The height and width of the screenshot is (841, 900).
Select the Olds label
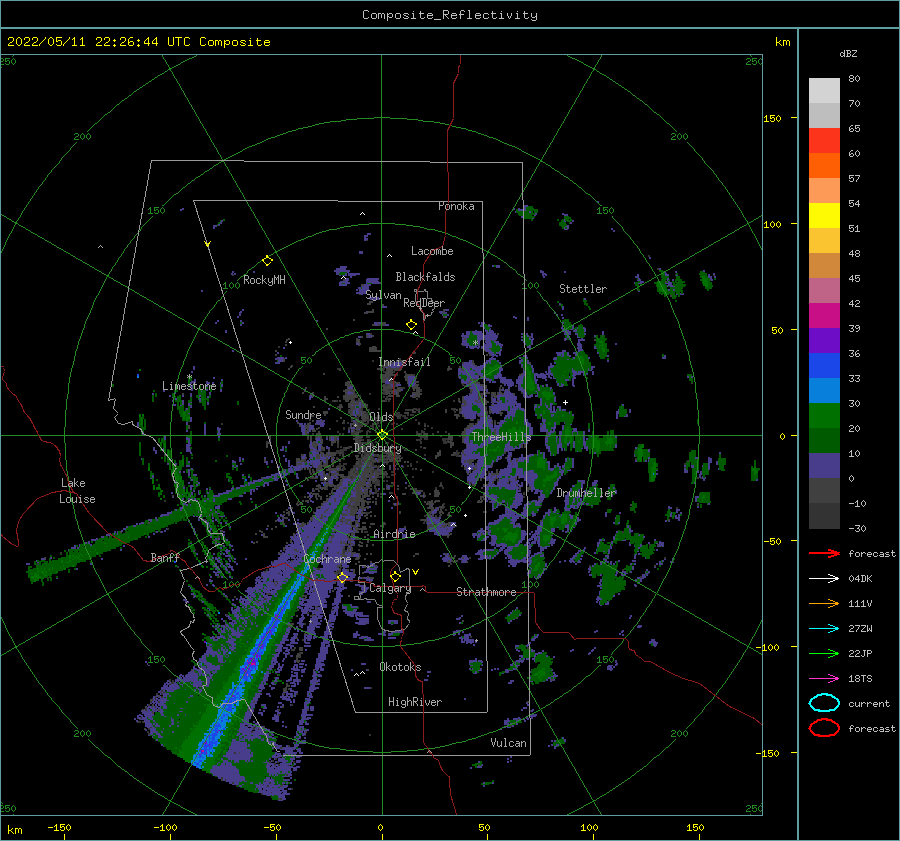pos(381,417)
